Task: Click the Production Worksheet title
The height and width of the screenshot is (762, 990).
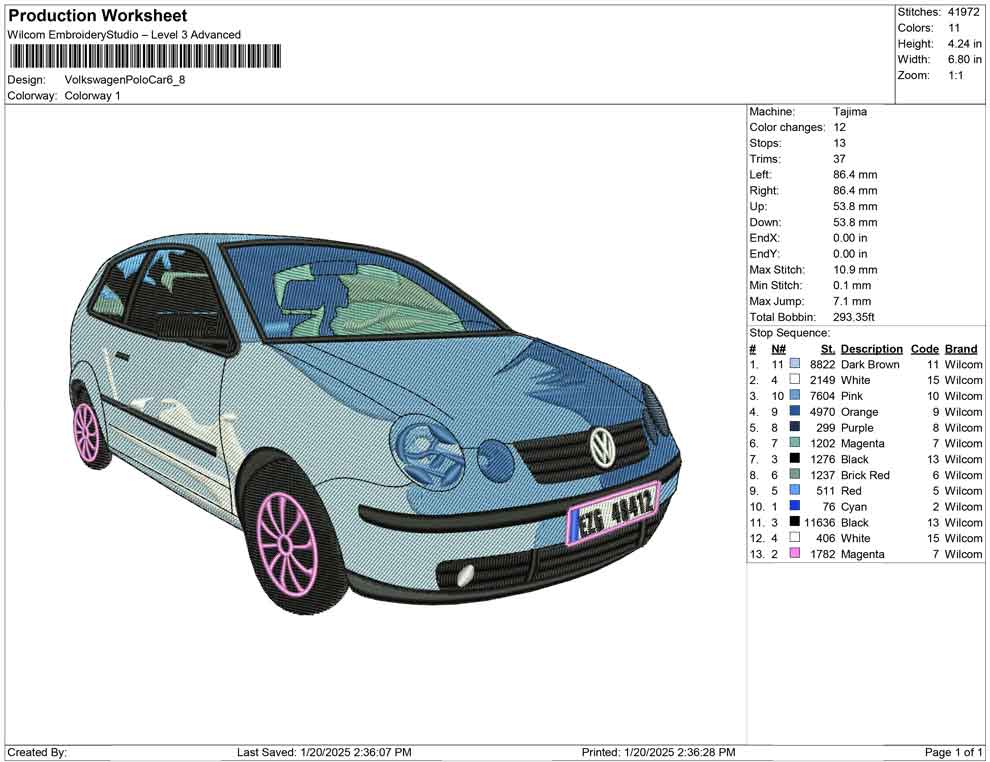Action: tap(97, 16)
